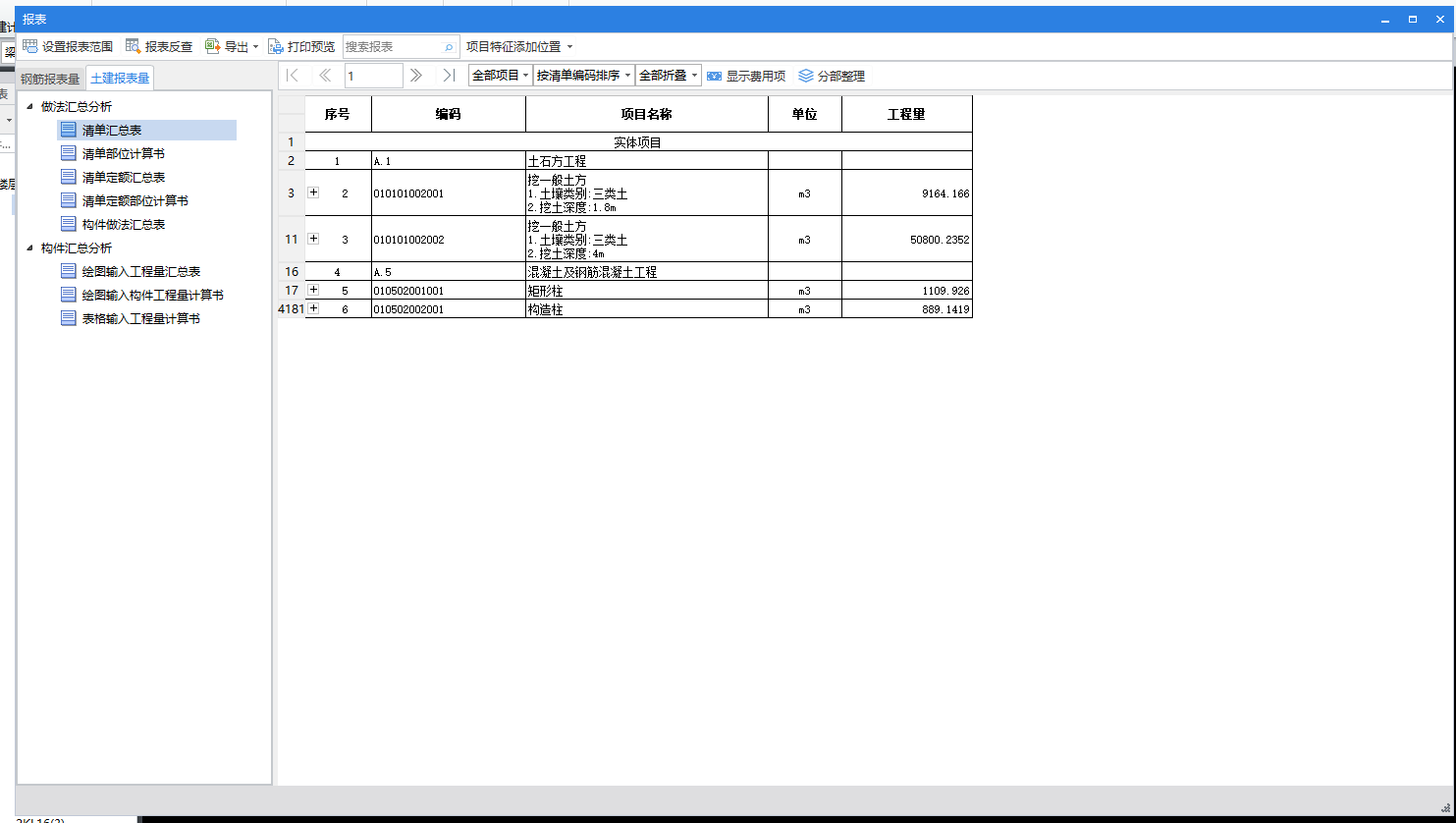This screenshot has height=823, width=1456.
Task: Close the 报表 window
Action: pyautogui.click(x=1439, y=20)
